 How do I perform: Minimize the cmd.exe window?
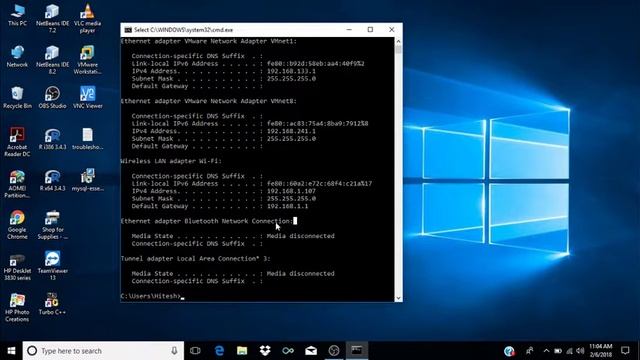(x=349, y=29)
